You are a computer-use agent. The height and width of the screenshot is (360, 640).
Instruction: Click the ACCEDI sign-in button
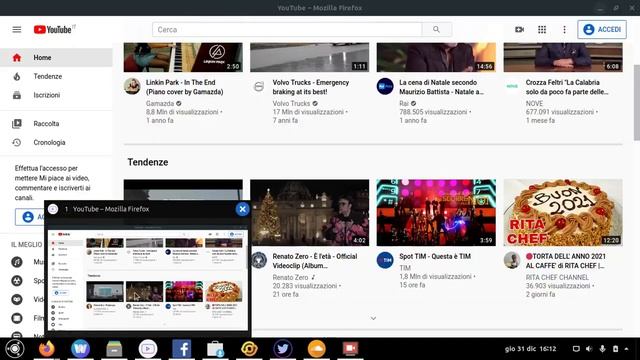click(x=602, y=29)
